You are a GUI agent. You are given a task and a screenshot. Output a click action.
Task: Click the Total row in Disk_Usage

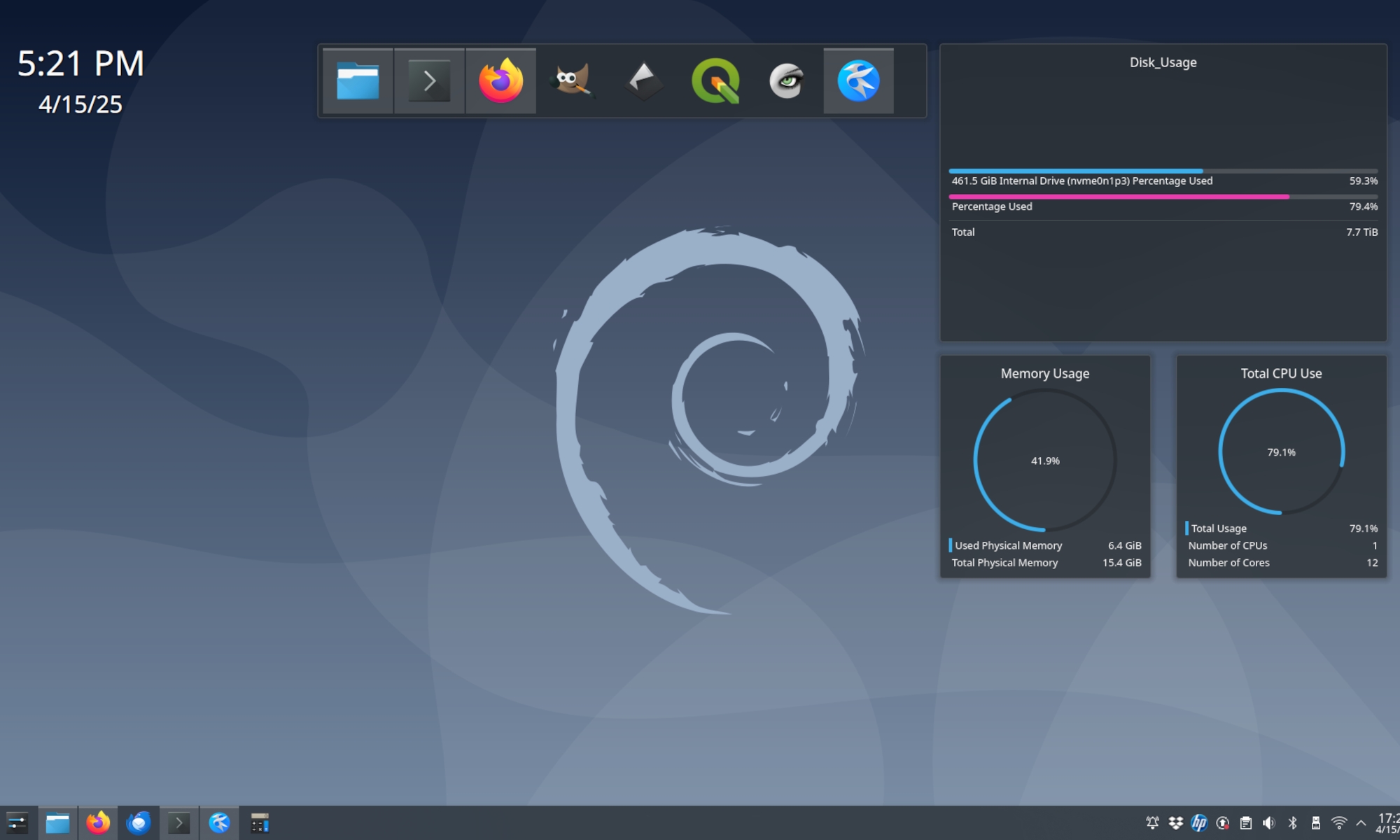[1163, 232]
